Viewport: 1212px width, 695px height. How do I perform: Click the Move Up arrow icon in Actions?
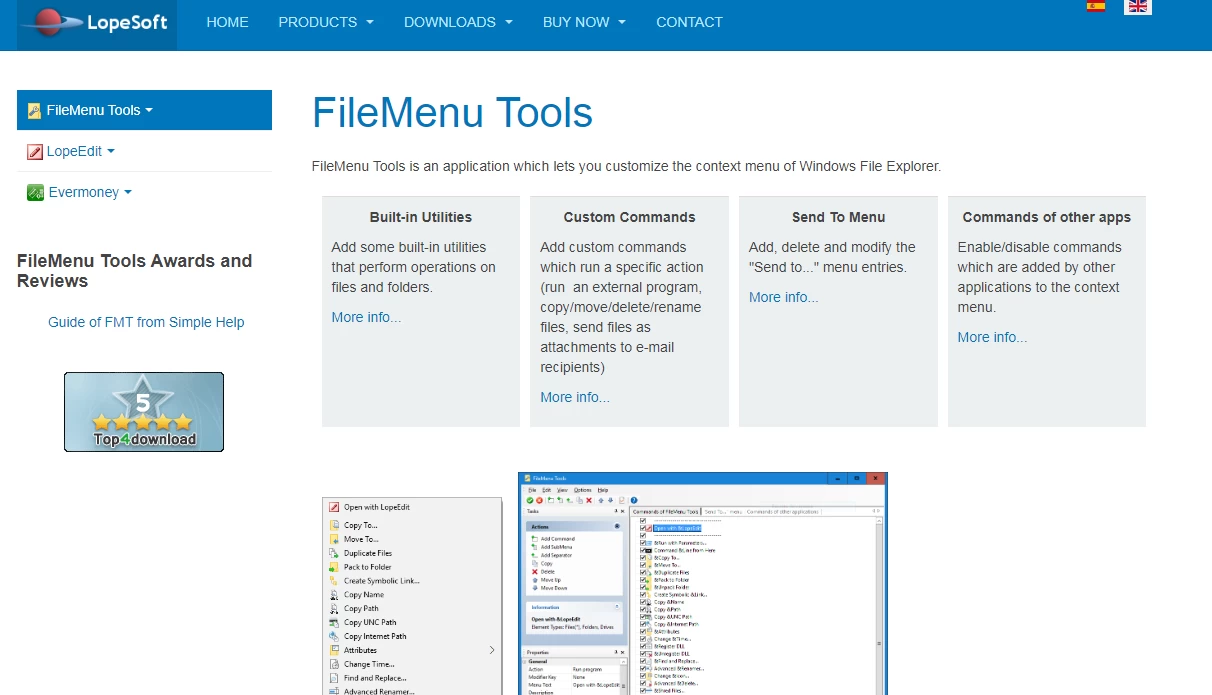tap(535, 580)
